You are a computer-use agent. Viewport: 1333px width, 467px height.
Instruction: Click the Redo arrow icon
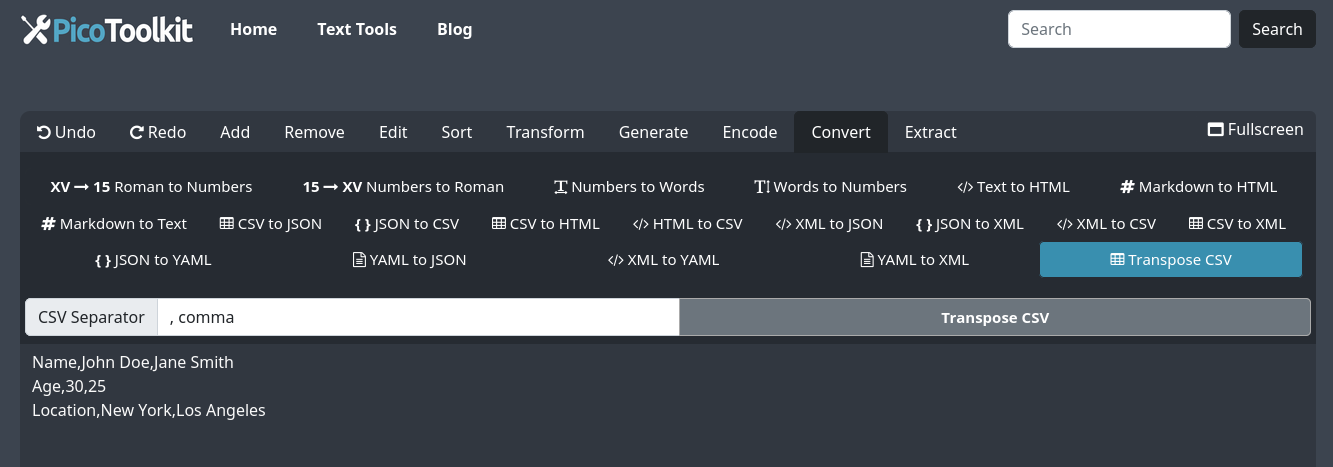coord(137,132)
